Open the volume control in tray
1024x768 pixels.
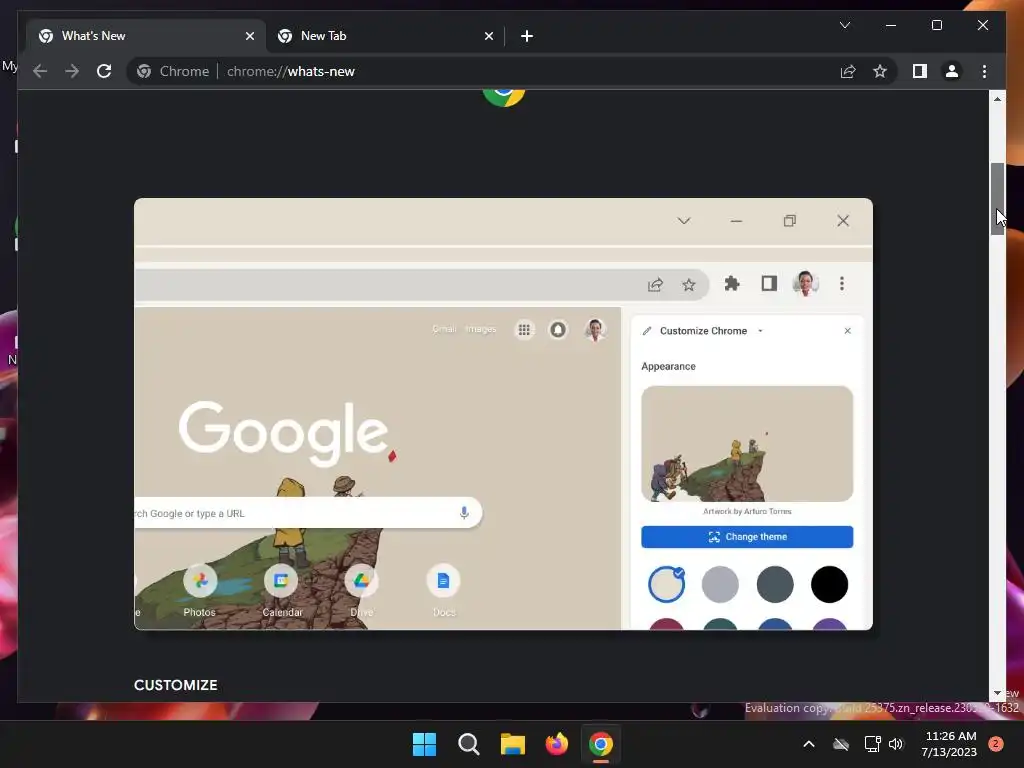896,744
